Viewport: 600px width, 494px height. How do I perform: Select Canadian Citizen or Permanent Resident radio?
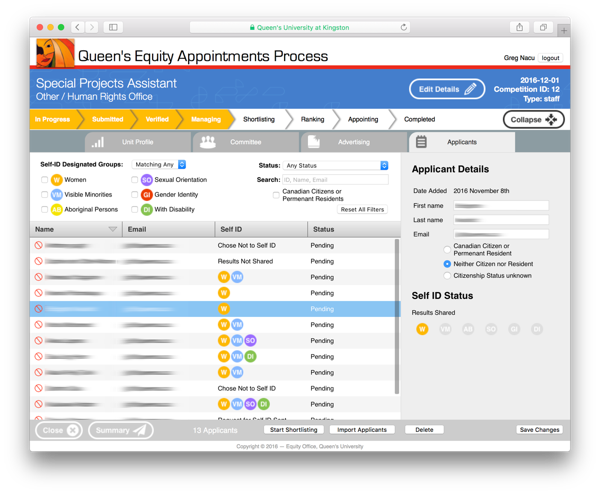(x=447, y=249)
